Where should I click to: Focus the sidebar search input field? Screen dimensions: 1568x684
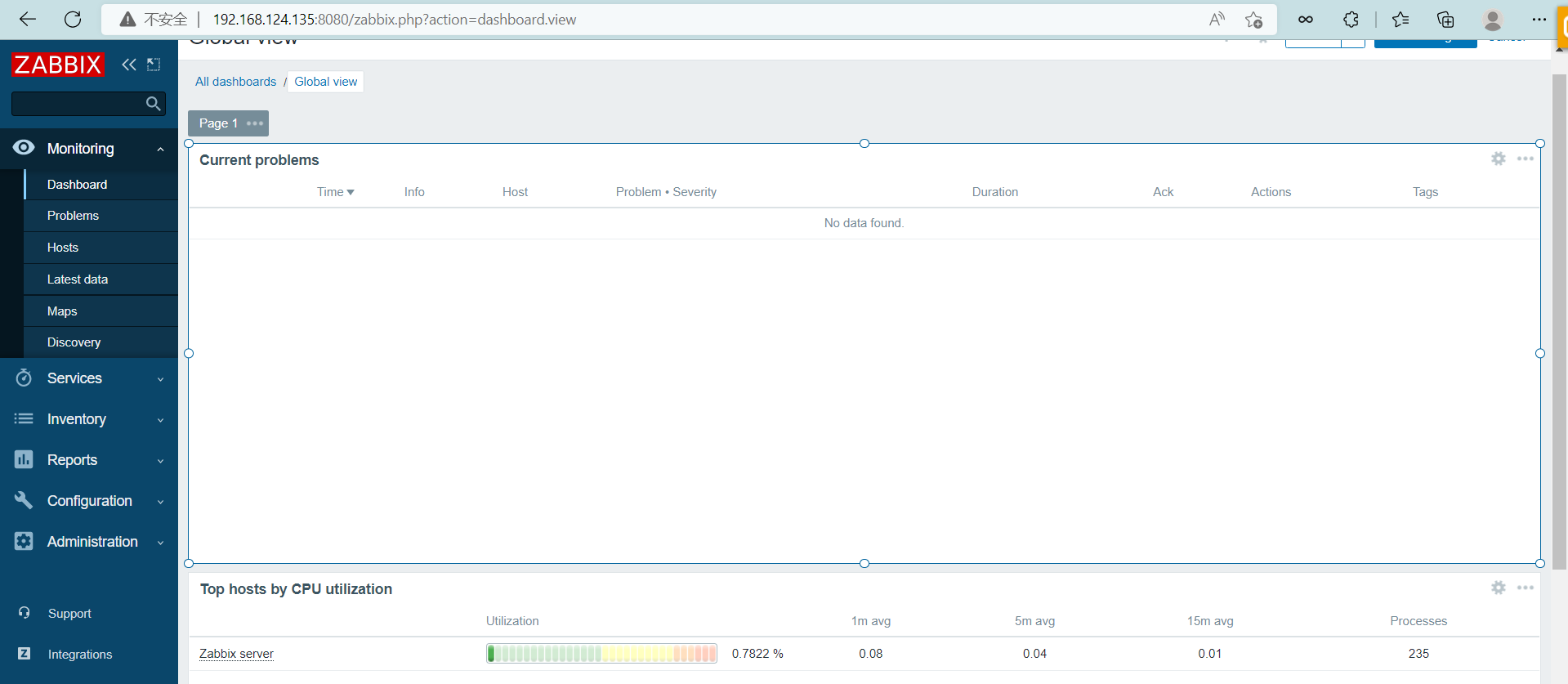[78, 104]
